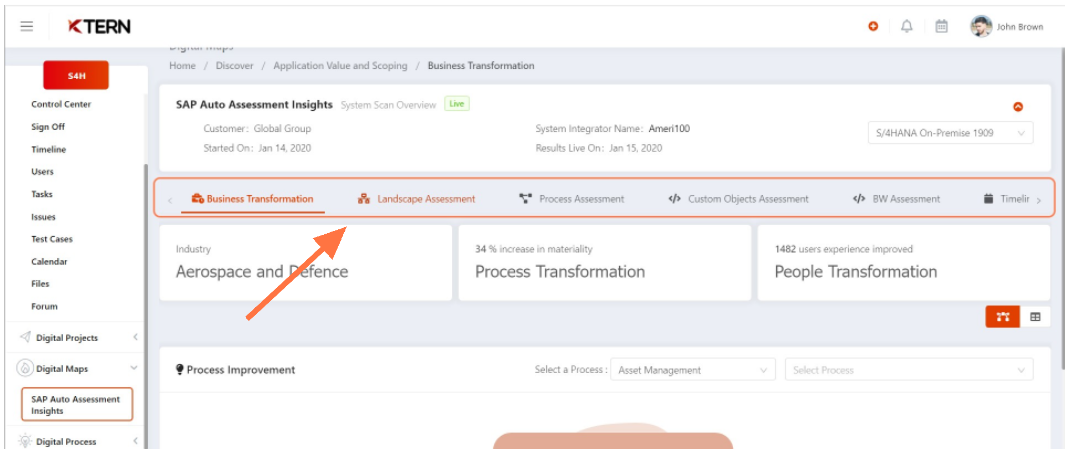Expand the Digital Process section

(x=135, y=441)
